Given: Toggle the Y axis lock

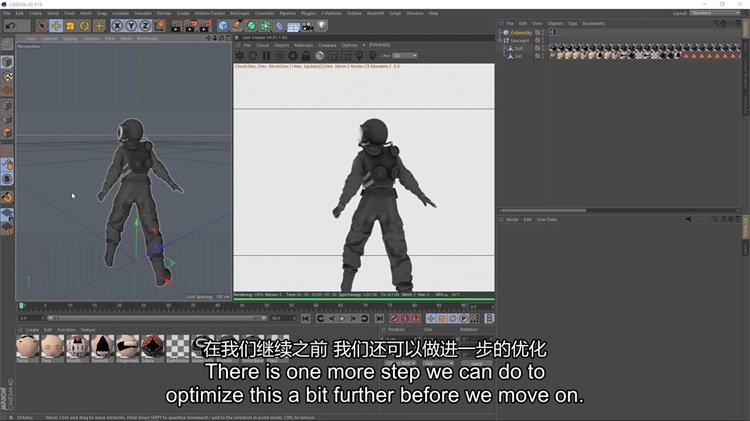Looking at the screenshot, I should [131, 25].
